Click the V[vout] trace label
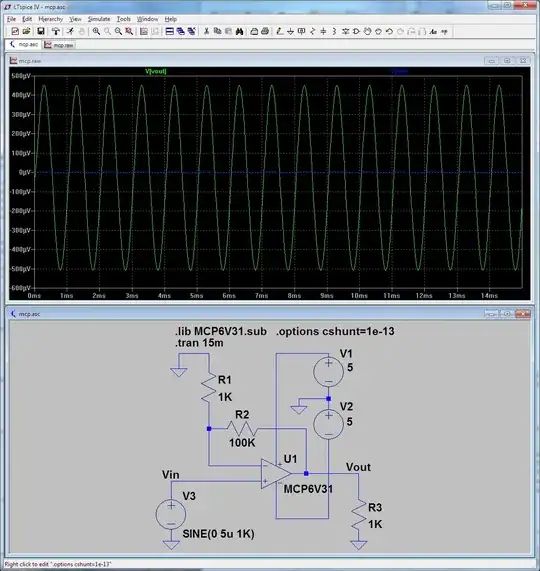The height and width of the screenshot is (571, 540). click(x=155, y=71)
